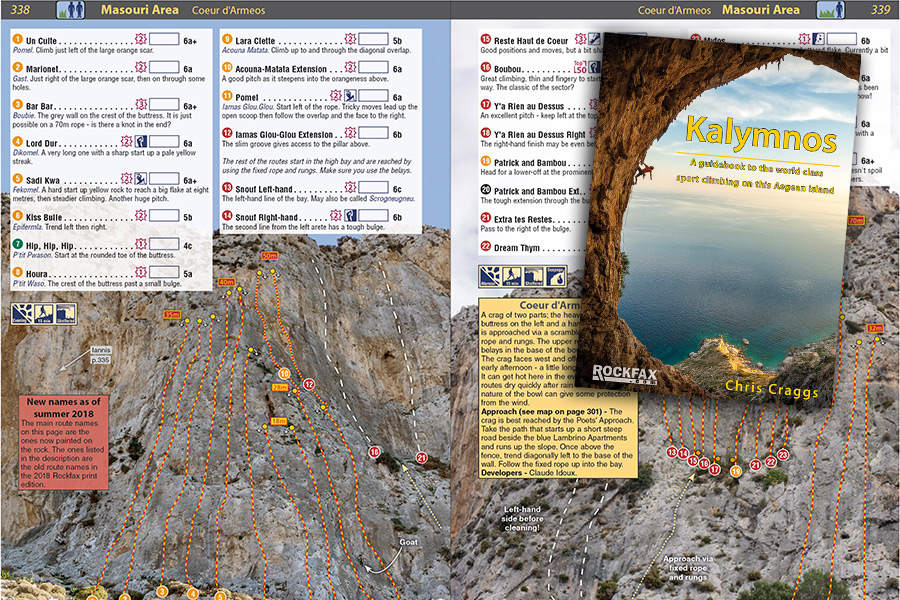This screenshot has height=600, width=900.
Task: Click the Rockfax logo on the book cover
Action: tap(624, 374)
